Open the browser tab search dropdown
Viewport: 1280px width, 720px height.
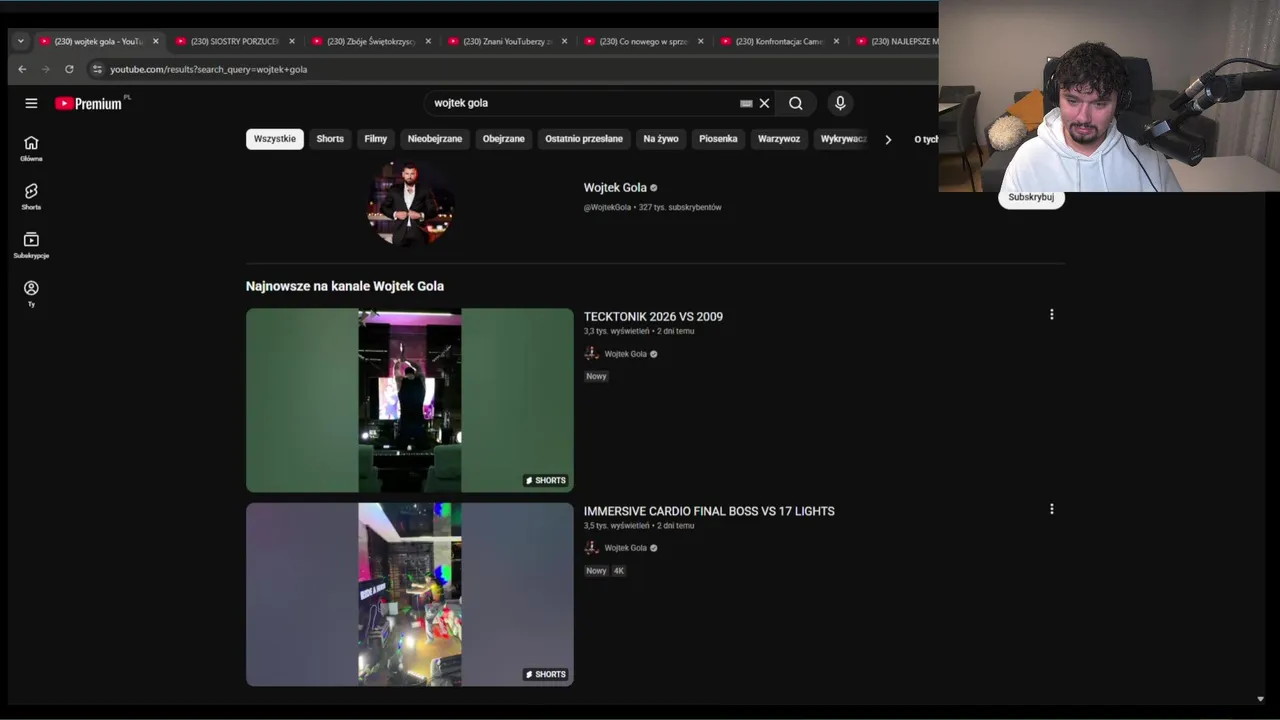(x=21, y=41)
